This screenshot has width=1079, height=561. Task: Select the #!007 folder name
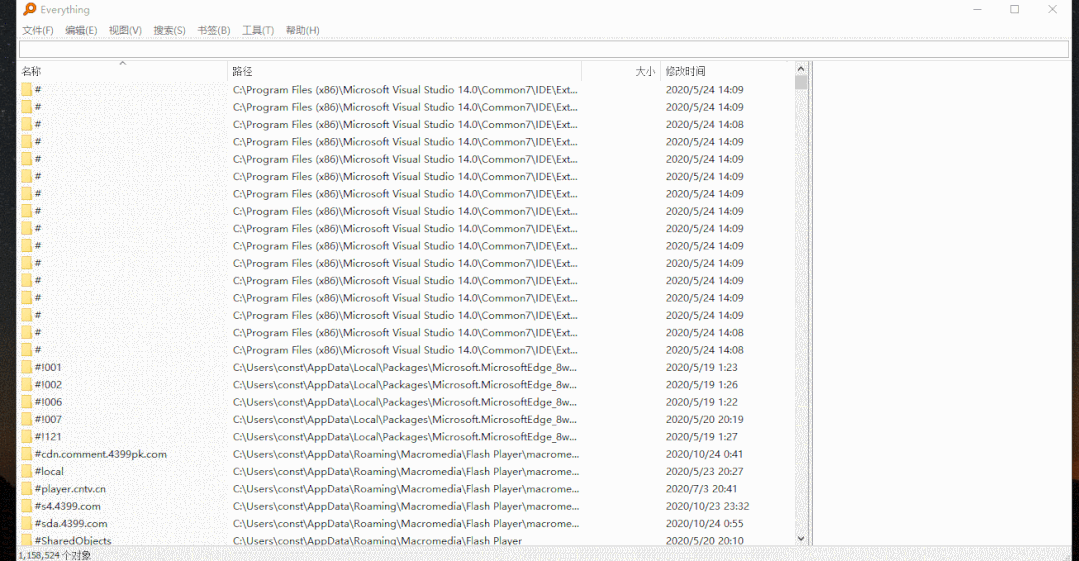pos(48,419)
